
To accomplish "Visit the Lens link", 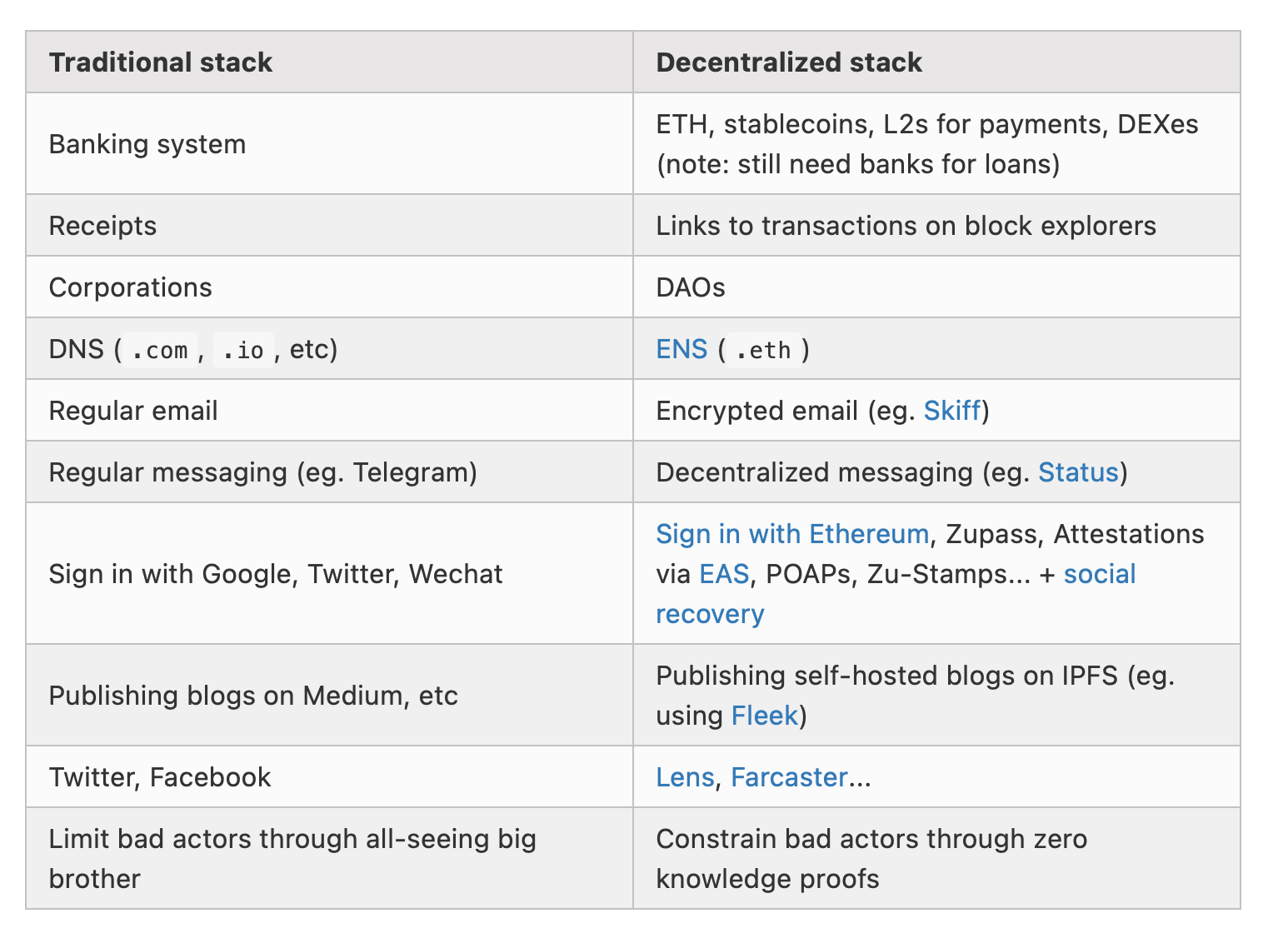I will tap(684, 777).
